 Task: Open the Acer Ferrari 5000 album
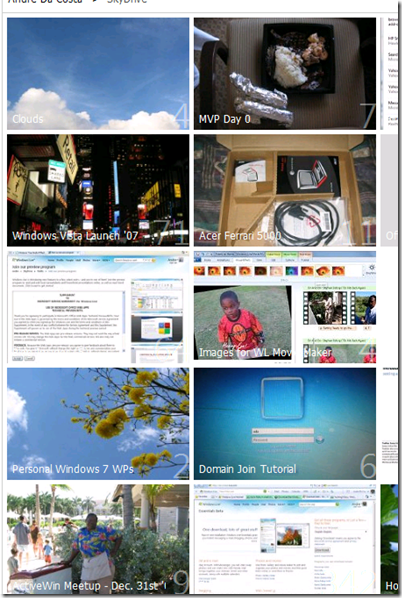pyautogui.click(x=285, y=190)
